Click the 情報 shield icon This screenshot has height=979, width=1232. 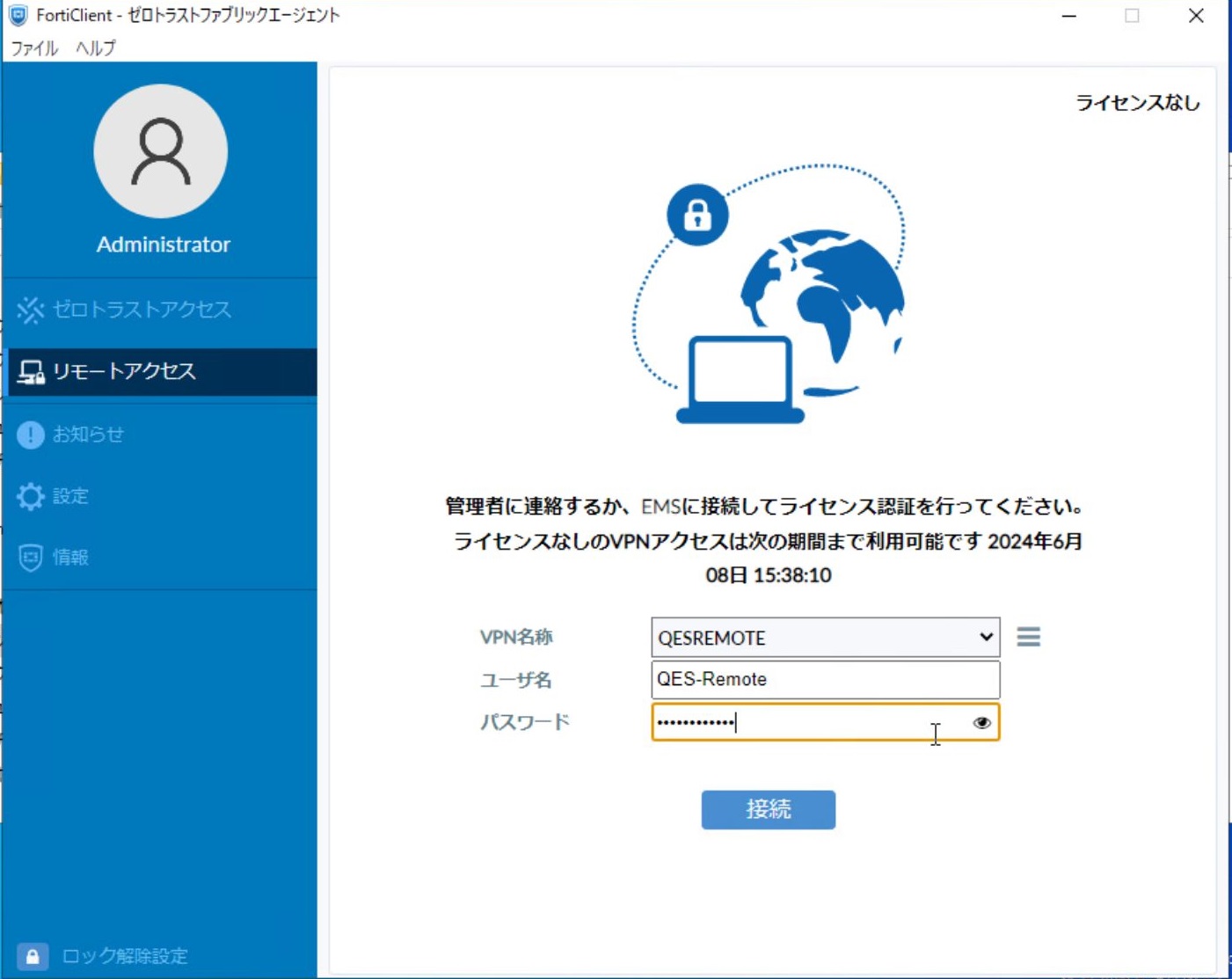pyautogui.click(x=31, y=558)
